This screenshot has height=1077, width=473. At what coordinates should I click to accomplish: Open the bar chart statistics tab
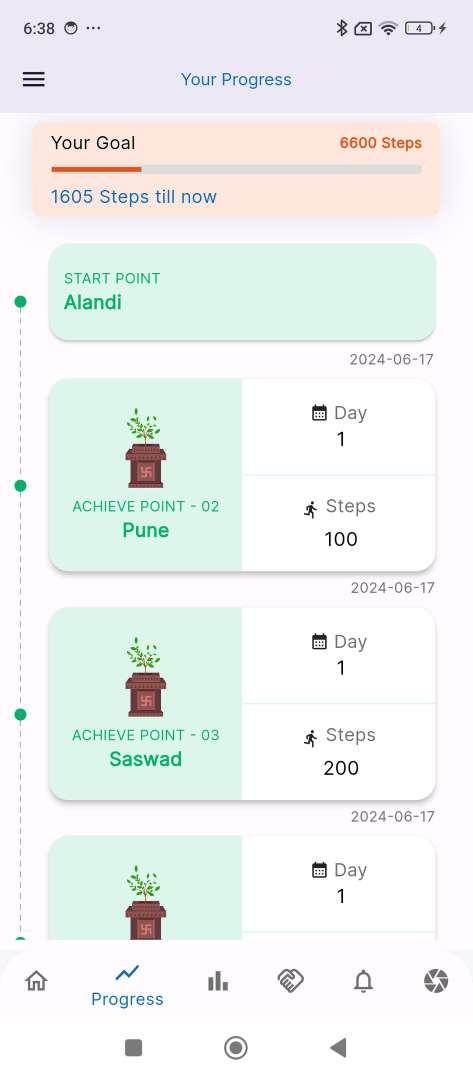[x=218, y=982]
